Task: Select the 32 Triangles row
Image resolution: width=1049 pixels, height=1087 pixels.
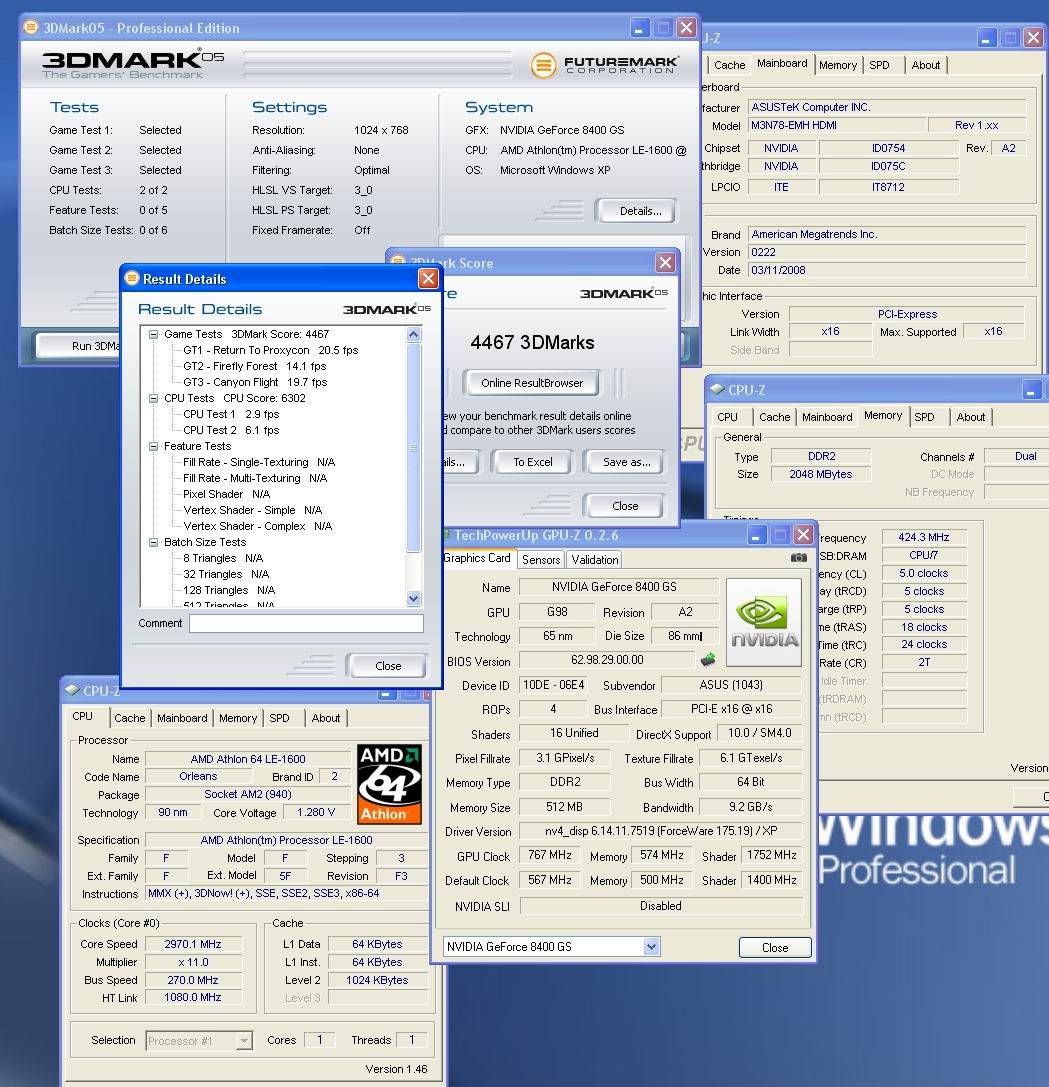Action: tap(225, 574)
